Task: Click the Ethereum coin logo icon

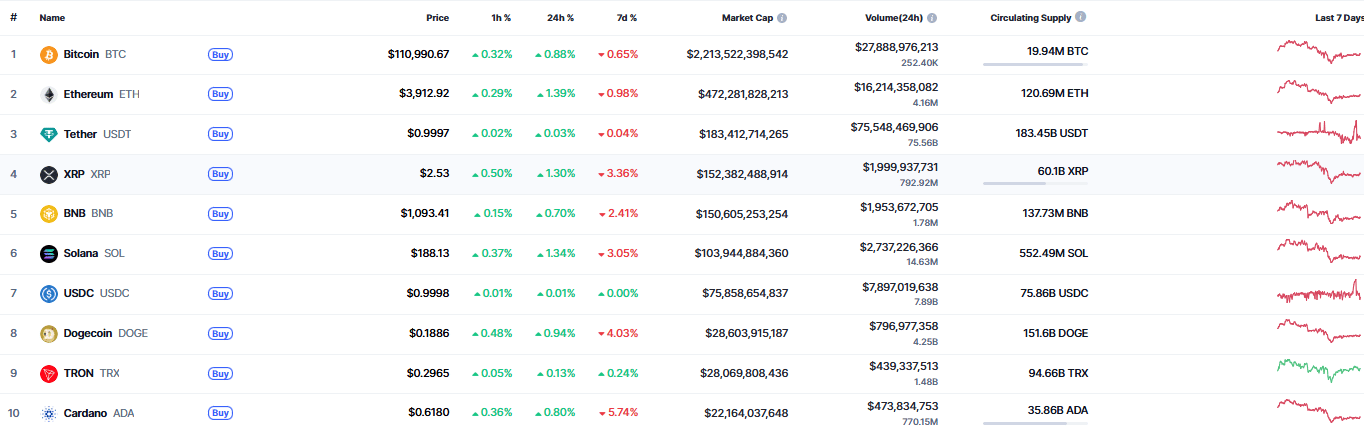Action: coord(48,94)
